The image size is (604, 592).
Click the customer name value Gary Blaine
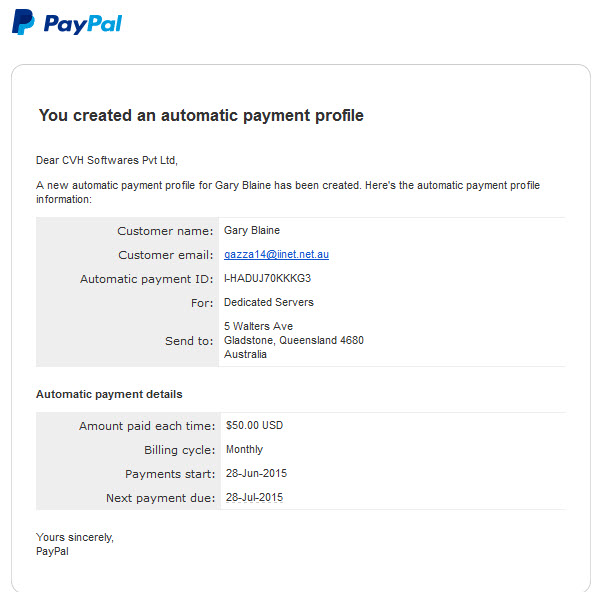[252, 230]
